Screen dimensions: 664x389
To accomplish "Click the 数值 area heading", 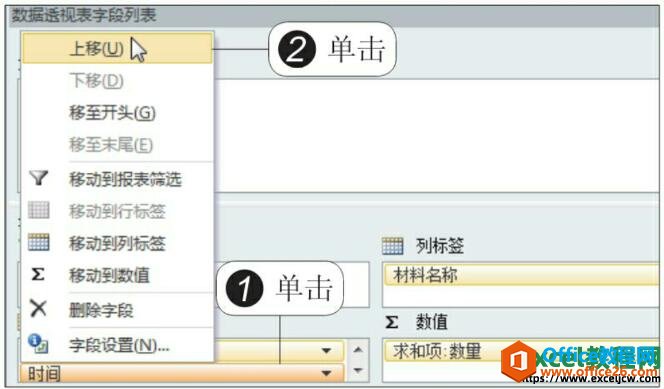I will tap(432, 322).
